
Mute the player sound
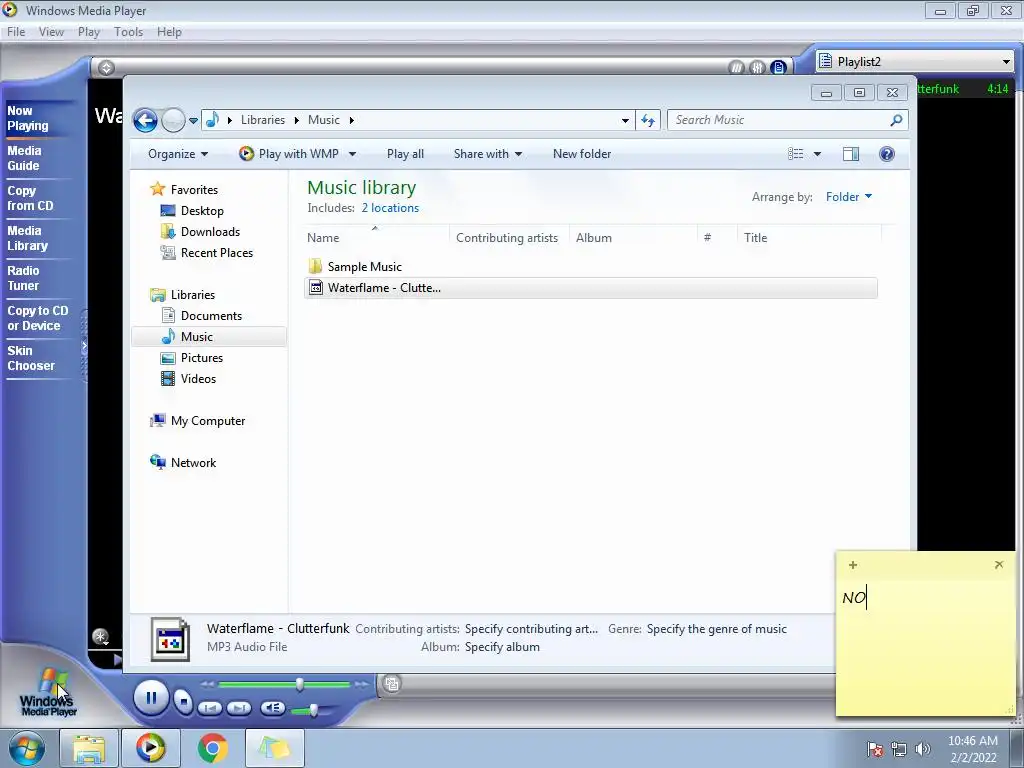click(x=272, y=708)
